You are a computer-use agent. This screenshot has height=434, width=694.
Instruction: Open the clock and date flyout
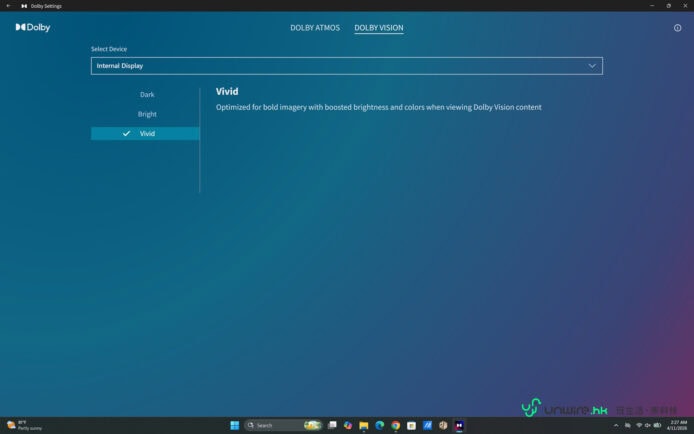[x=677, y=426]
